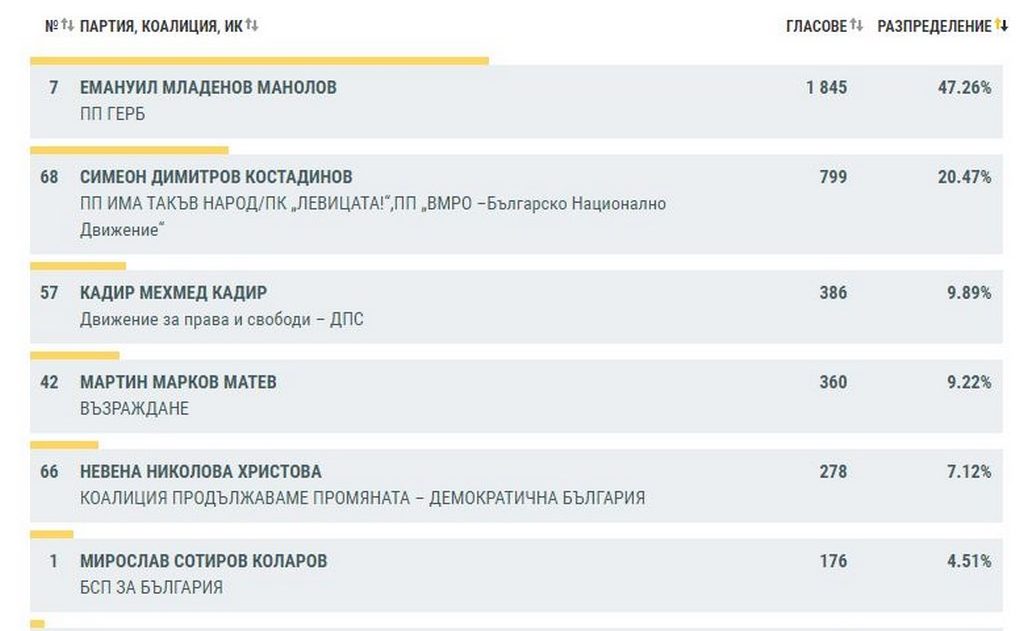Click yellow bar above Костадинов's row
This screenshot has width=1020, height=631.
[x=129, y=150]
